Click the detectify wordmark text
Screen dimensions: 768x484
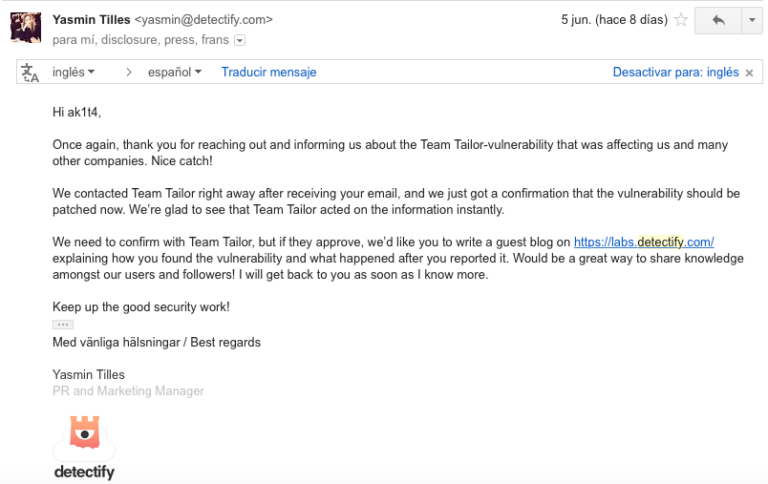pos(84,472)
